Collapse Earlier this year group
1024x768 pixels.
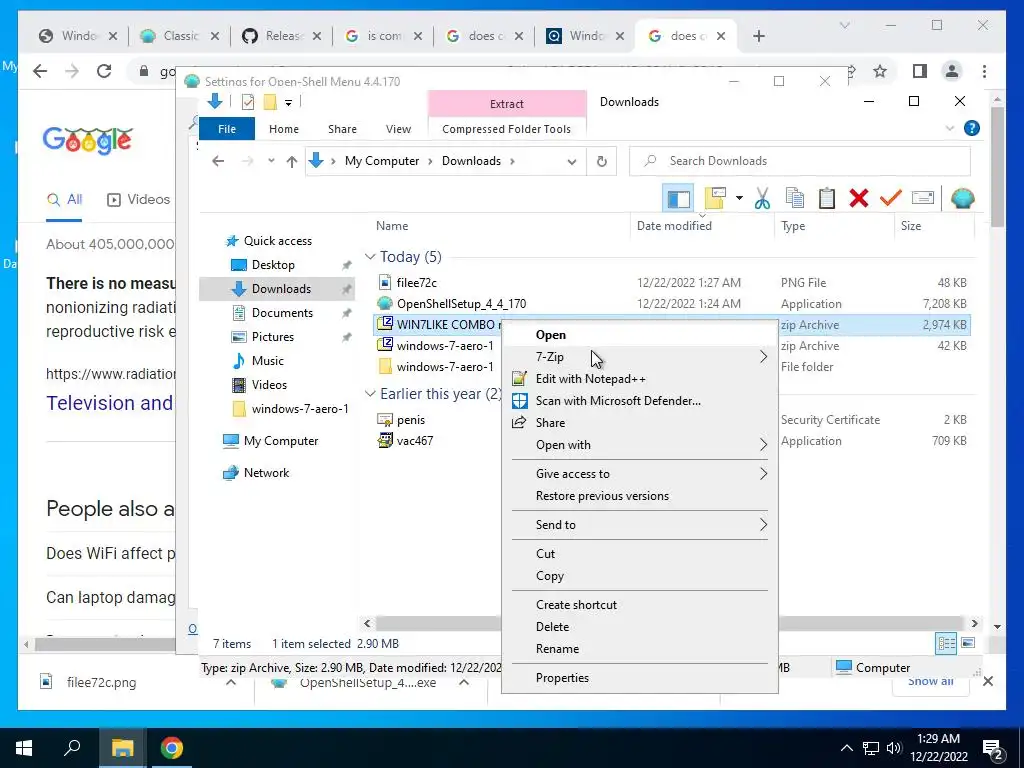[370, 394]
